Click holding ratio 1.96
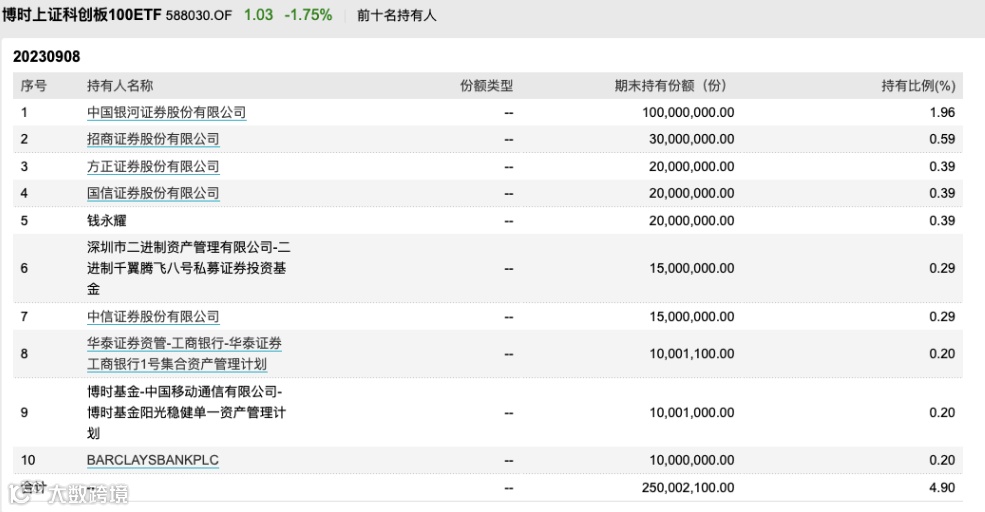This screenshot has width=985, height=512. click(x=942, y=112)
